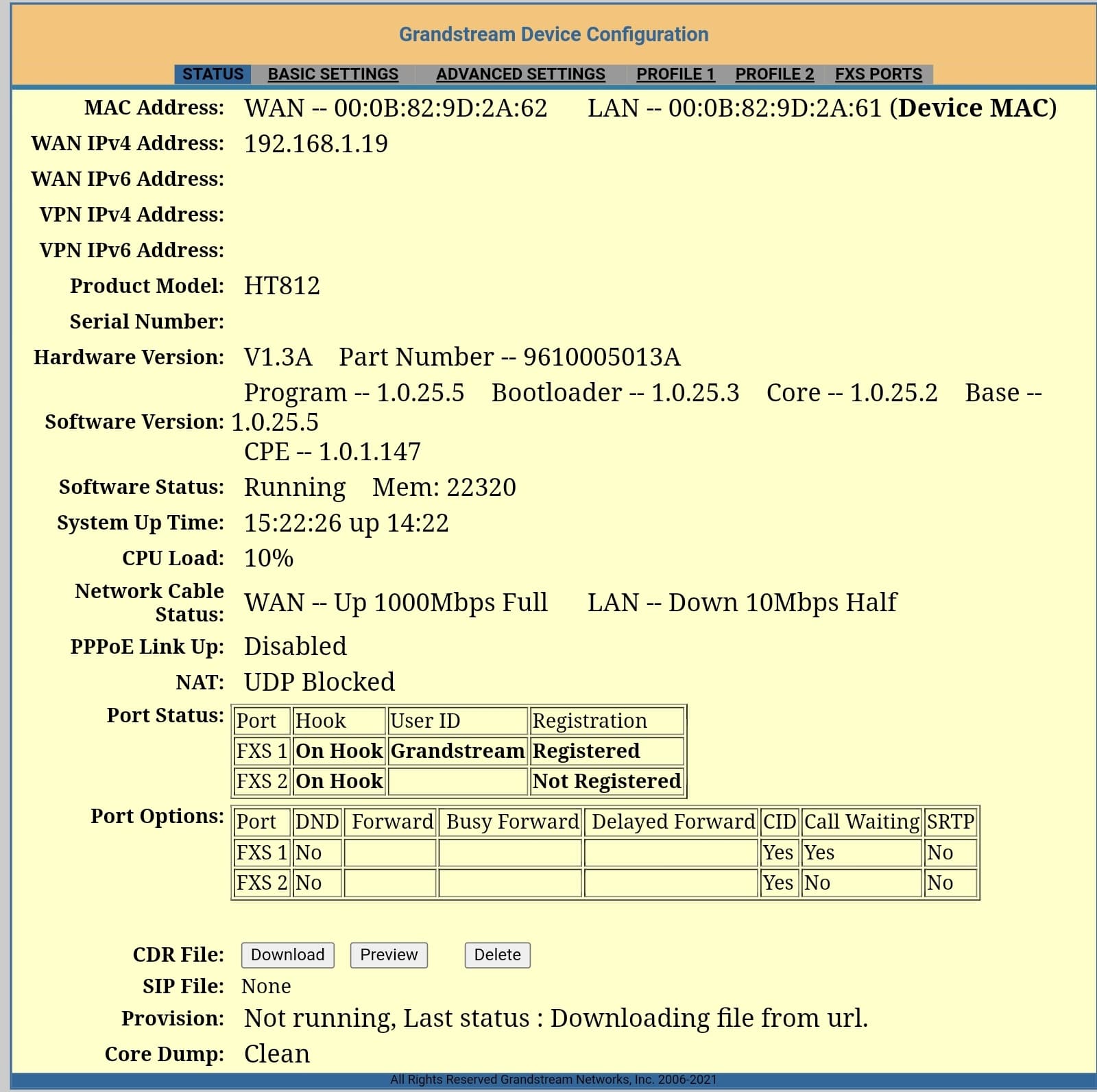Click the FXS 1 Registered status cell
The height and width of the screenshot is (1092, 1097).
coord(607,751)
